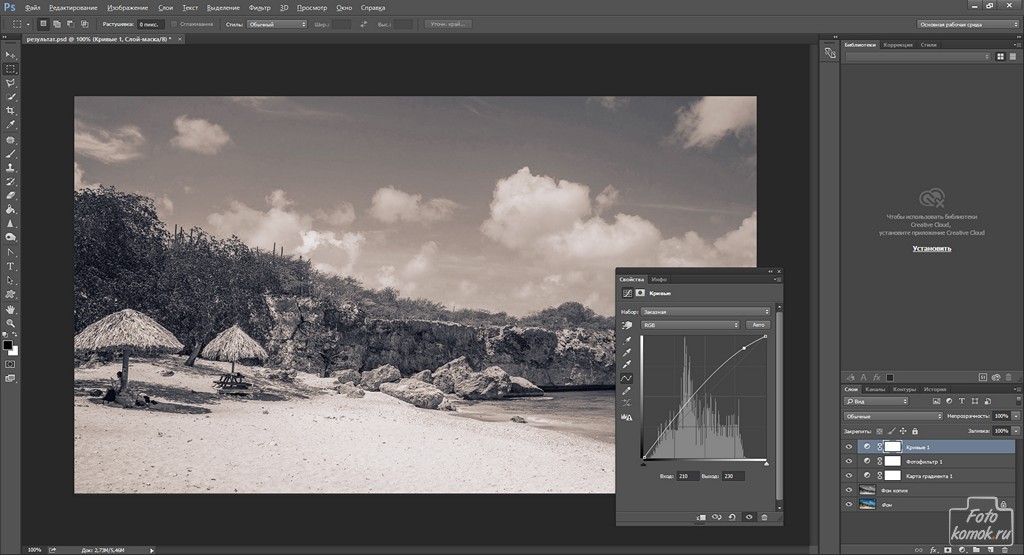Click the Авто button in Curves
The image size is (1024, 555).
point(757,325)
